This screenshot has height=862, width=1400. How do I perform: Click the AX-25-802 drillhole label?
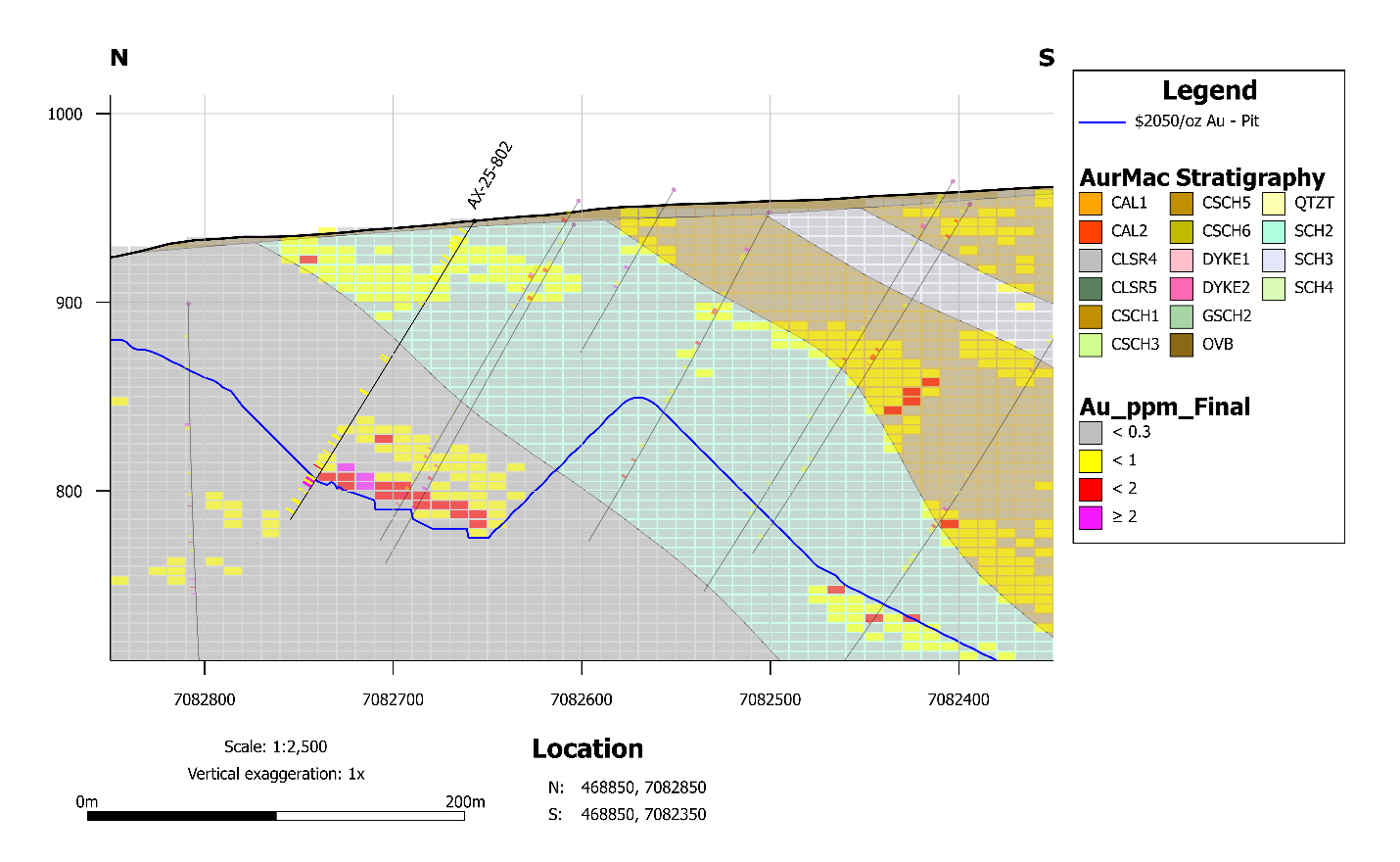490,175
